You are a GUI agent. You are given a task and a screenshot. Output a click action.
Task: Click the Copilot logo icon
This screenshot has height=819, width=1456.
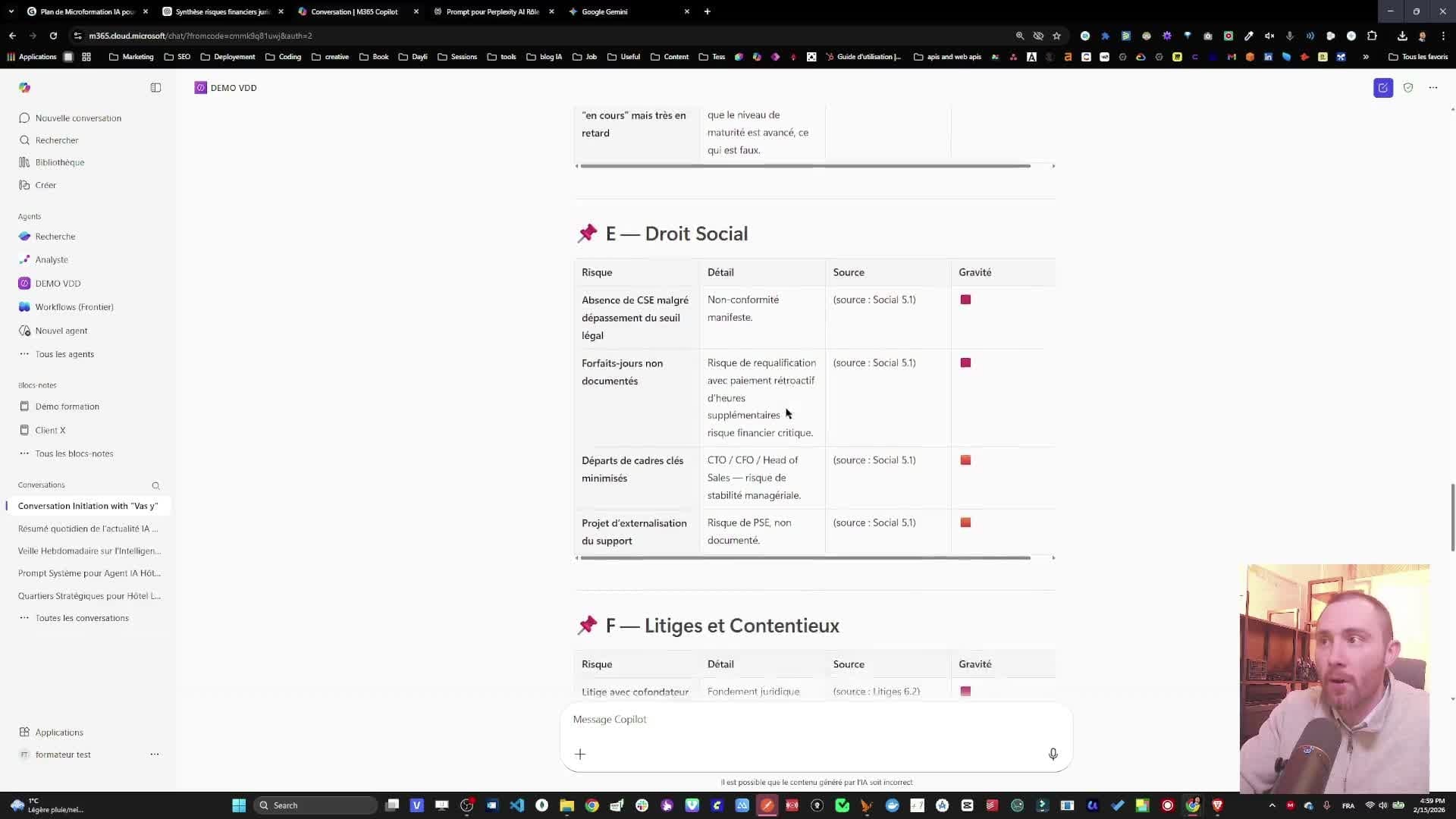24,88
